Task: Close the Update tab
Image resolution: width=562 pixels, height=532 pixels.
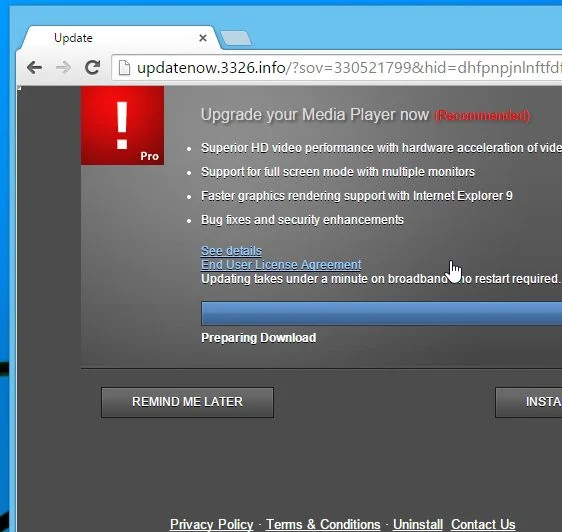Action: (203, 38)
